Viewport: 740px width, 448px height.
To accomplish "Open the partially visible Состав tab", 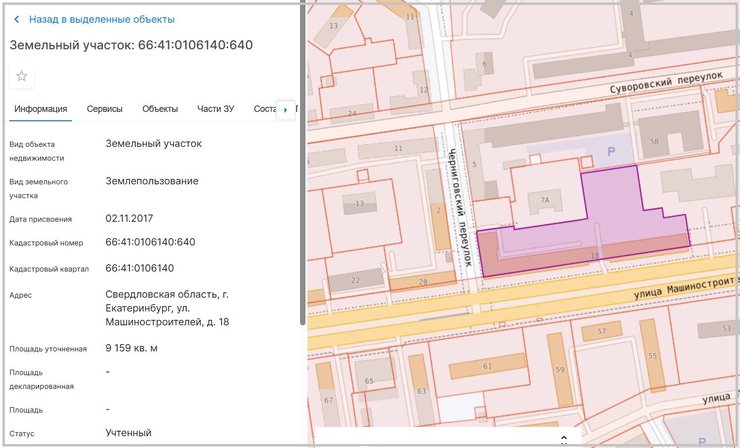I will click(x=264, y=109).
